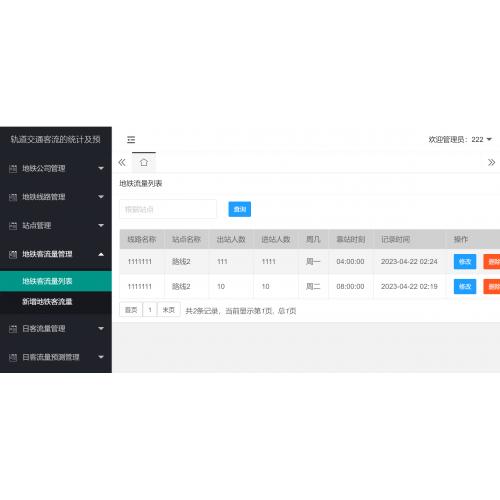Viewport: 500px width, 500px height.
Task: Select 地铁客流量列表 submenu item
Action: 56,281
